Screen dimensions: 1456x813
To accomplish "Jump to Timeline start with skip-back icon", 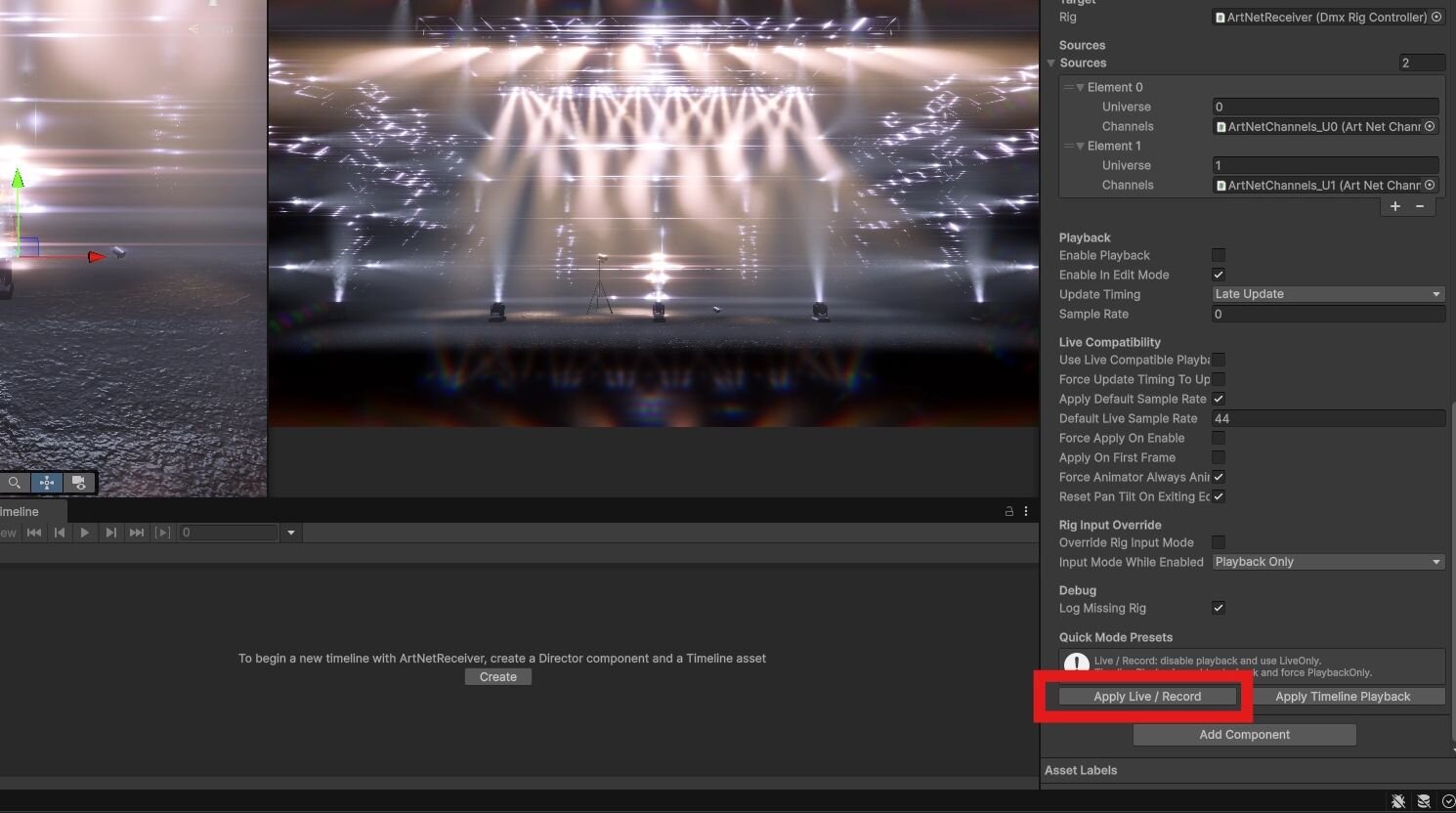I will (34, 533).
